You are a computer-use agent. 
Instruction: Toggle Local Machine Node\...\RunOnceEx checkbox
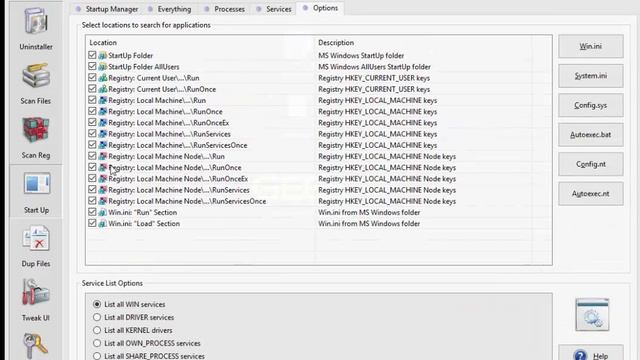[x=92, y=178]
